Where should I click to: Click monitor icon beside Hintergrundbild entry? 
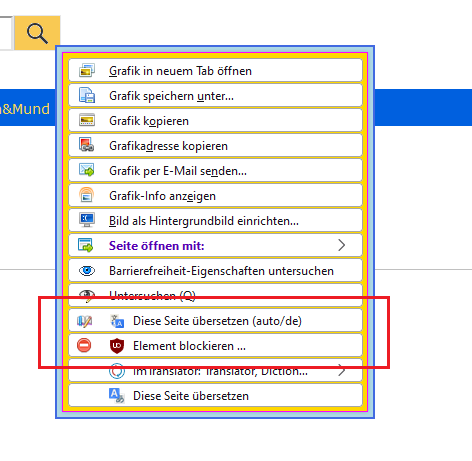click(x=87, y=220)
